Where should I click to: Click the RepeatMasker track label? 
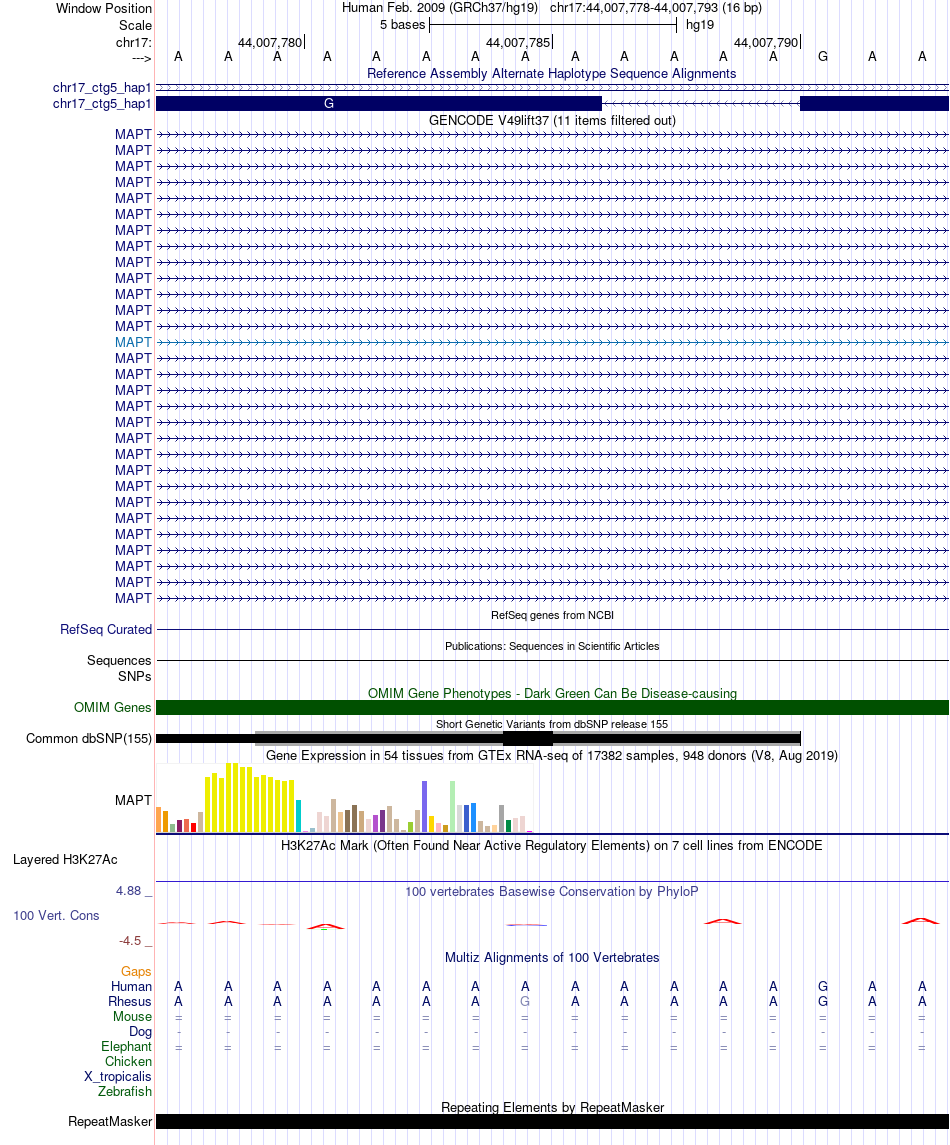[x=110, y=1122]
